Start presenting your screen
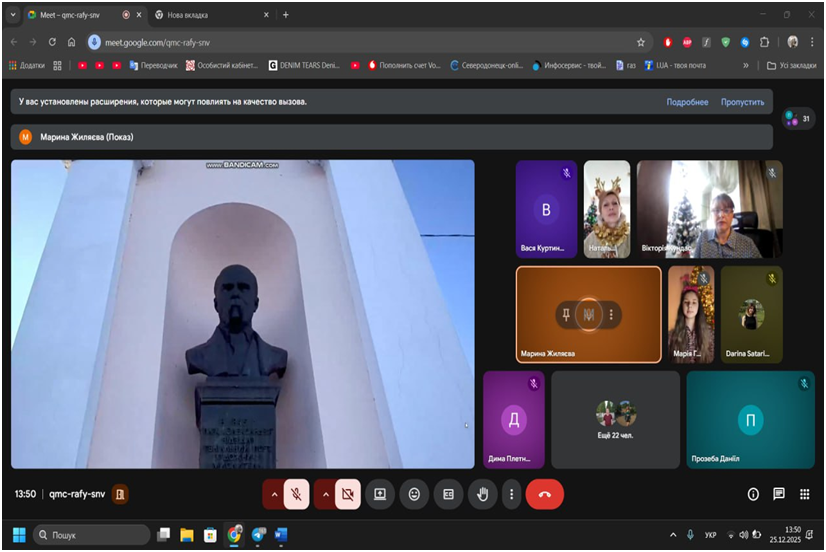 point(380,494)
